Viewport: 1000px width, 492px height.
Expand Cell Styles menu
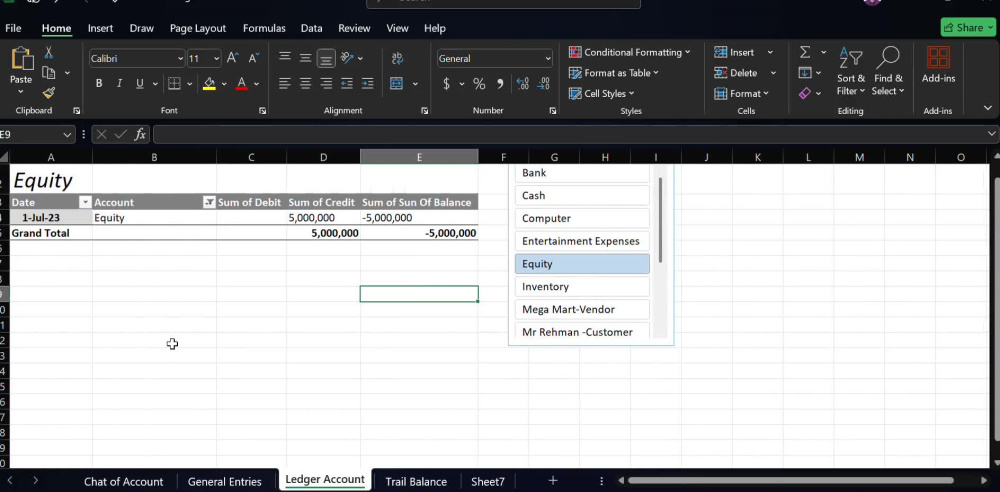click(x=601, y=93)
